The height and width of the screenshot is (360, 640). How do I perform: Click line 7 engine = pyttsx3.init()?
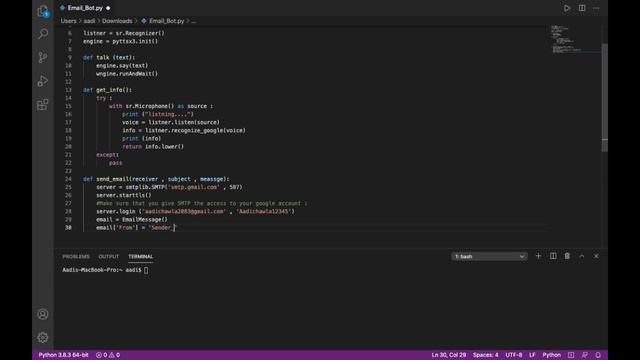[x=120, y=41]
